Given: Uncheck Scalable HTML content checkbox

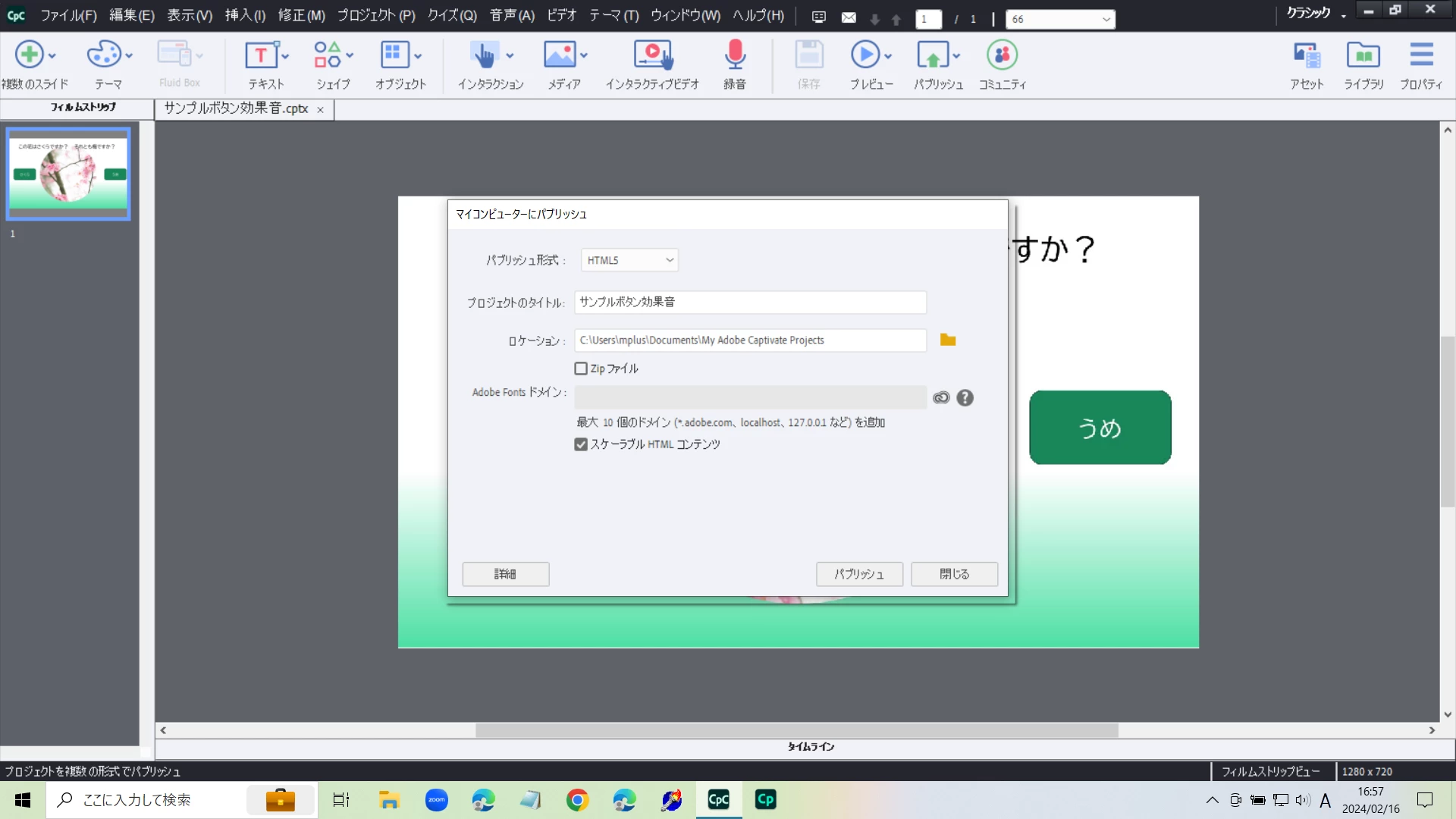Looking at the screenshot, I should pyautogui.click(x=581, y=444).
